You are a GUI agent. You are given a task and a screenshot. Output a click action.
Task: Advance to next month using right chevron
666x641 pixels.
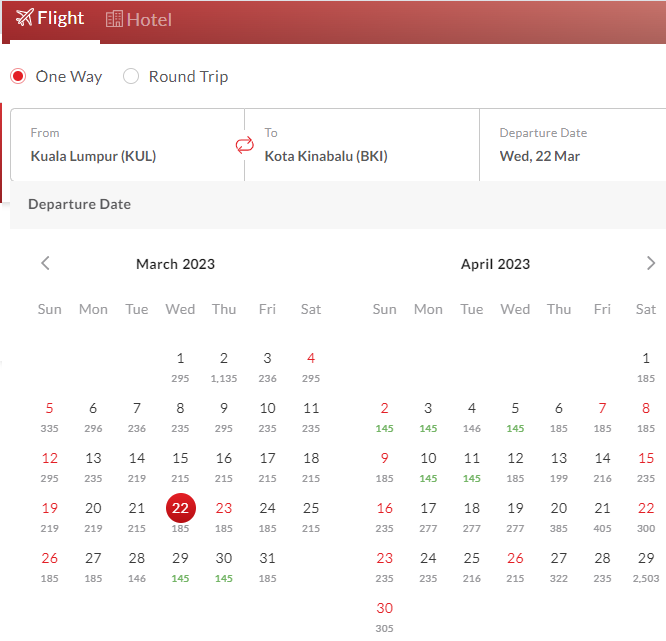pos(652,264)
